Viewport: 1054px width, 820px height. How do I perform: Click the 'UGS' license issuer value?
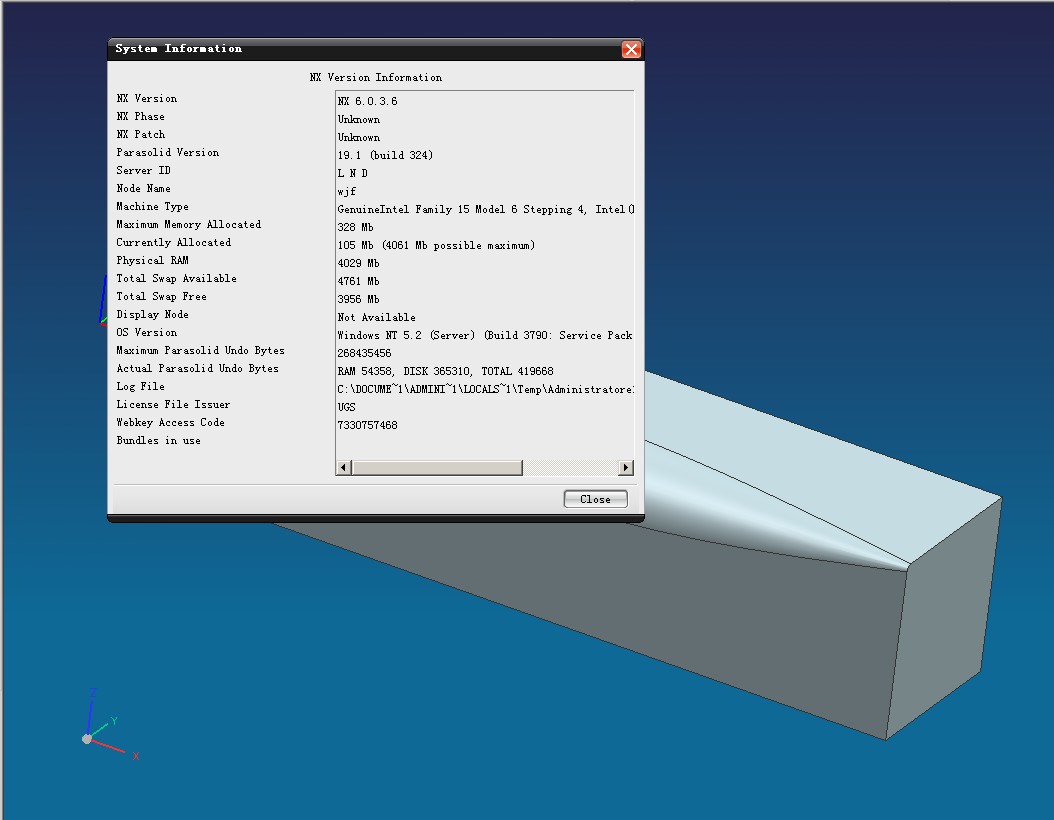pos(346,407)
